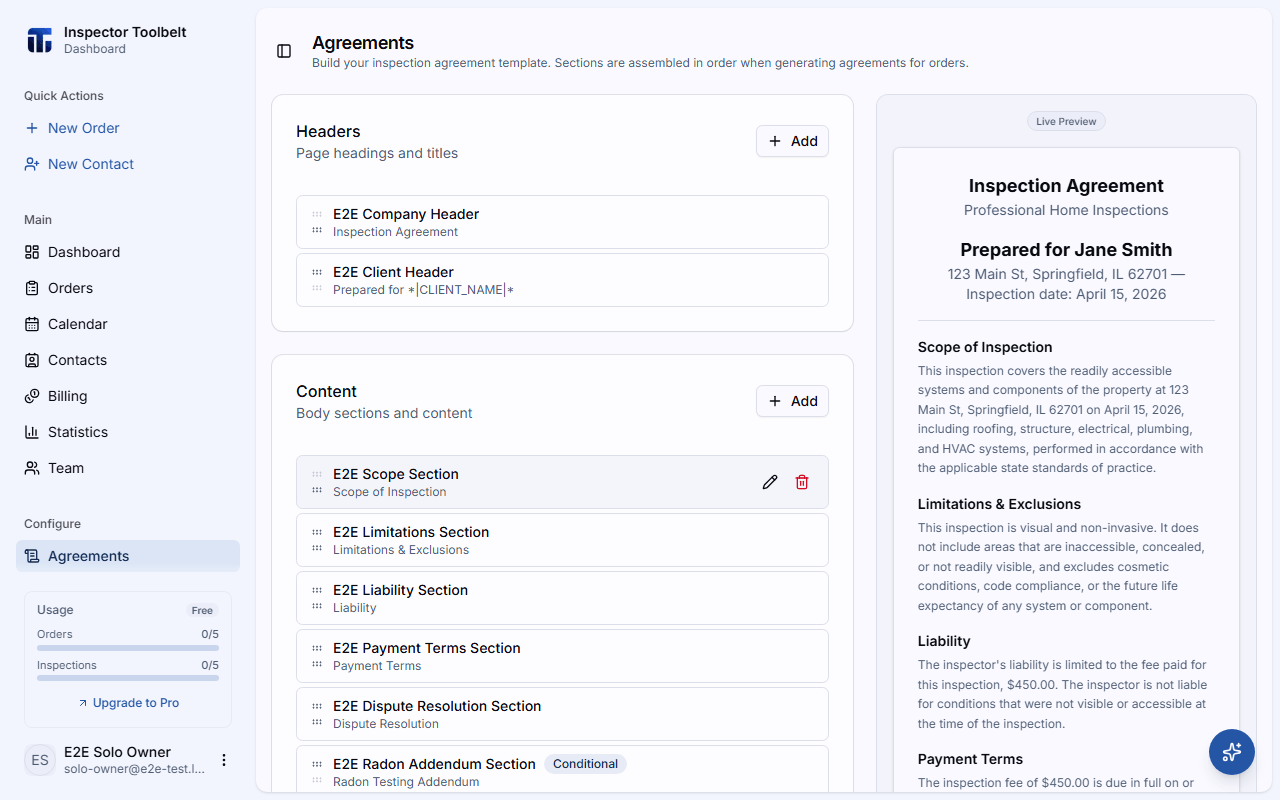Add a new Content section

(792, 401)
